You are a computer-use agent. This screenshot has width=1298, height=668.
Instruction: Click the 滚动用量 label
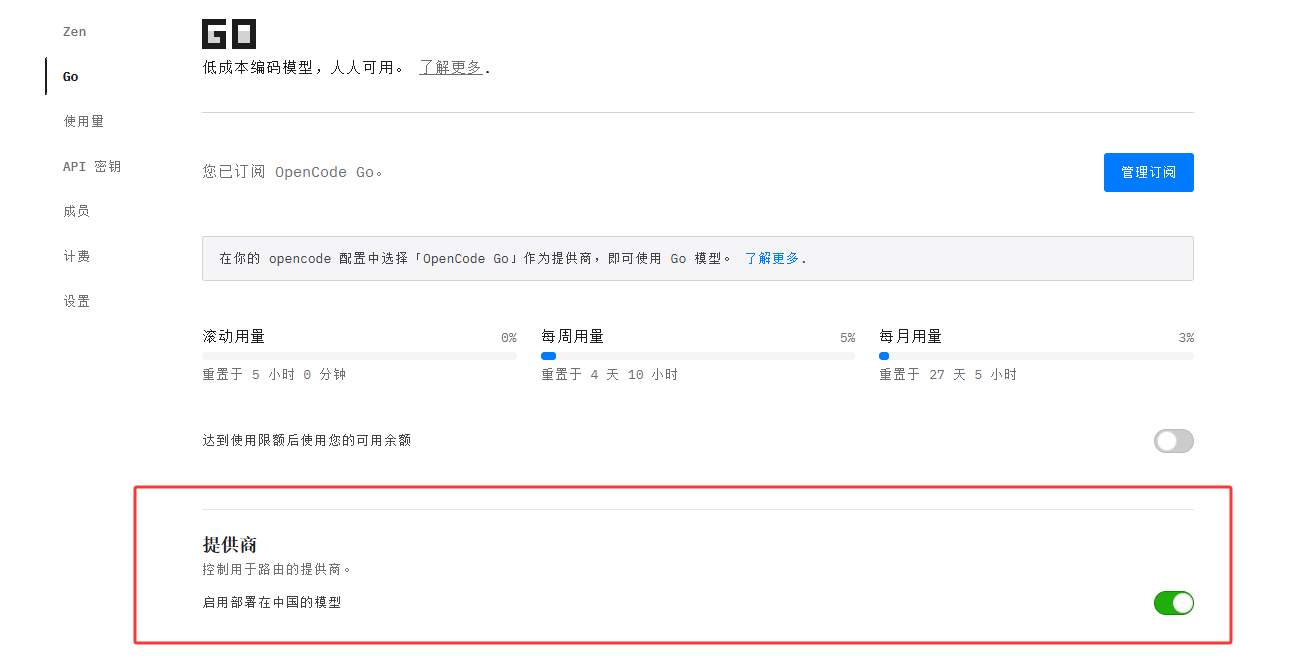coord(234,337)
